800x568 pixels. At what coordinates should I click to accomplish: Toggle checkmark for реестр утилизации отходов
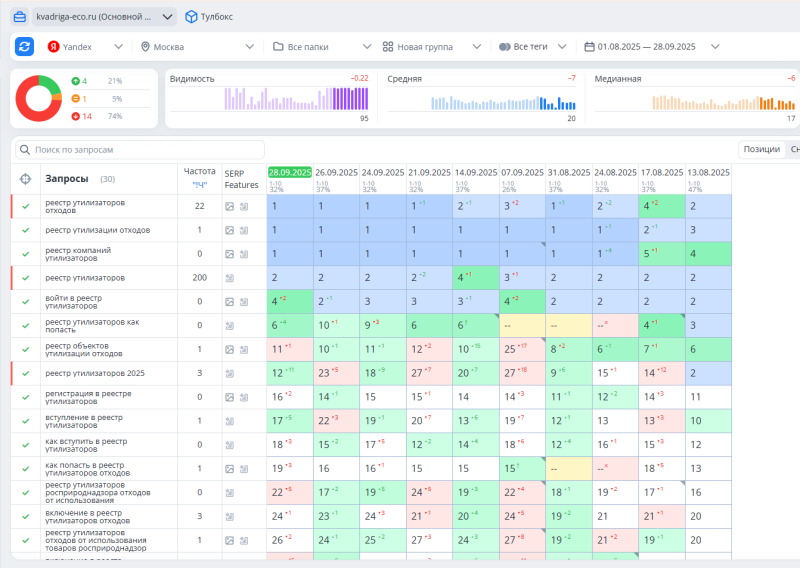26,230
